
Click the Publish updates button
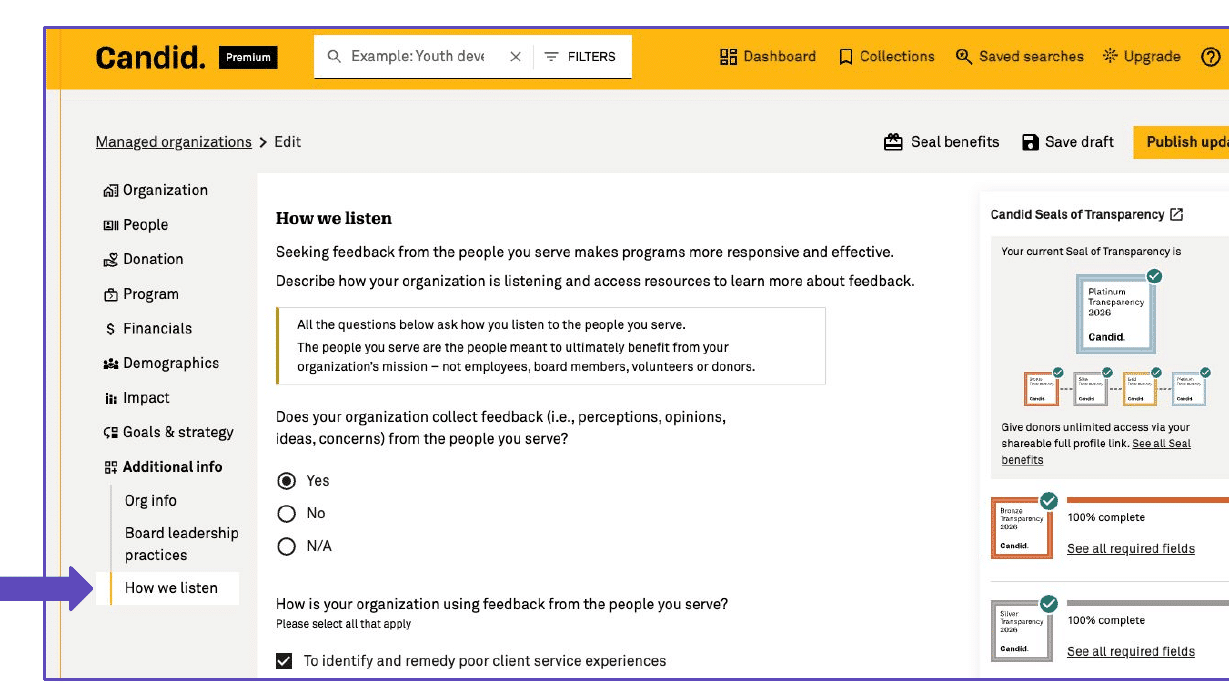coord(1181,142)
